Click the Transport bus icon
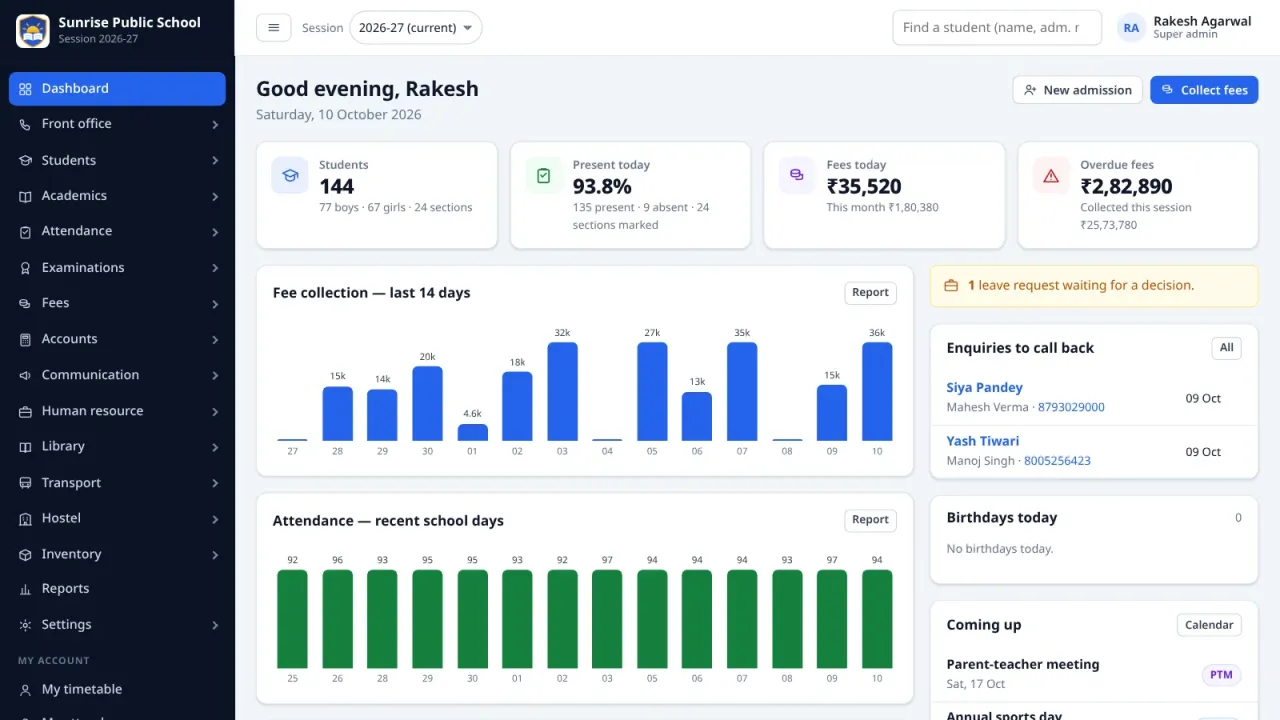 click(x=25, y=483)
